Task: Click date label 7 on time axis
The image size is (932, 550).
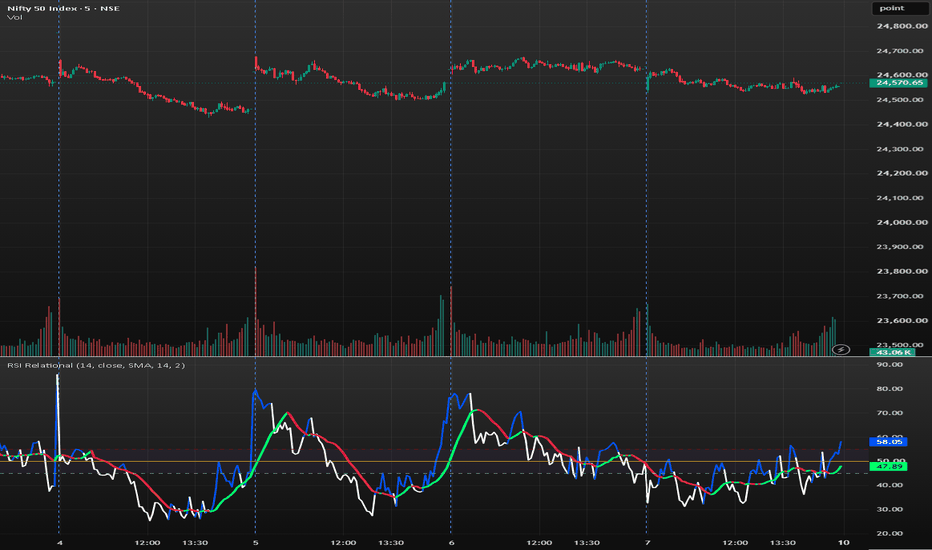Action: point(647,543)
